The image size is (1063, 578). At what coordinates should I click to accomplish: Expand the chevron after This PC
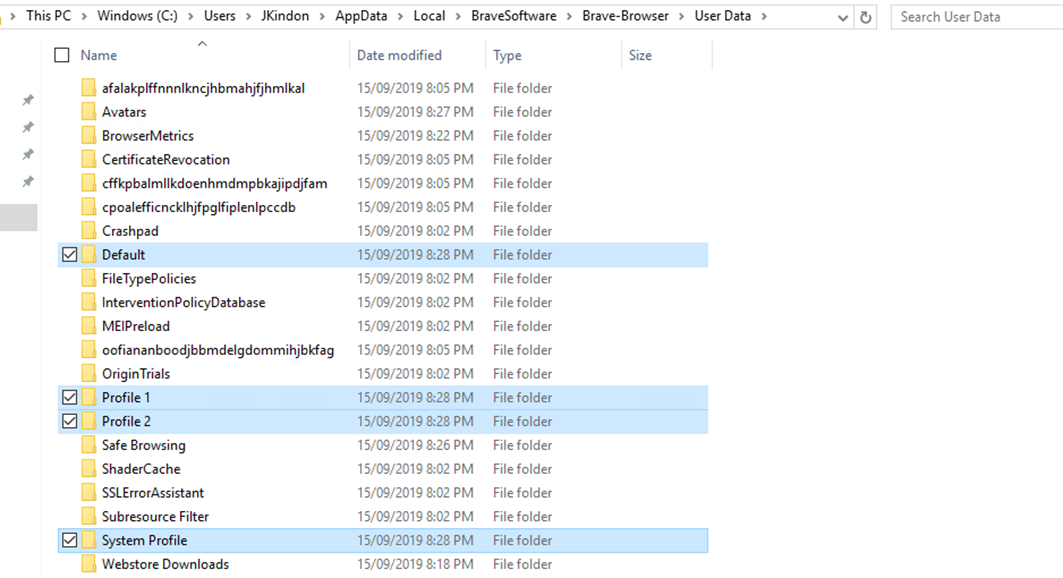[x=84, y=16]
